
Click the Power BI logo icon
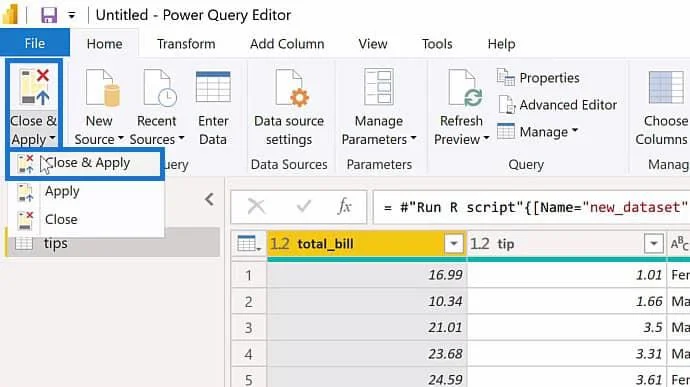[x=11, y=14]
